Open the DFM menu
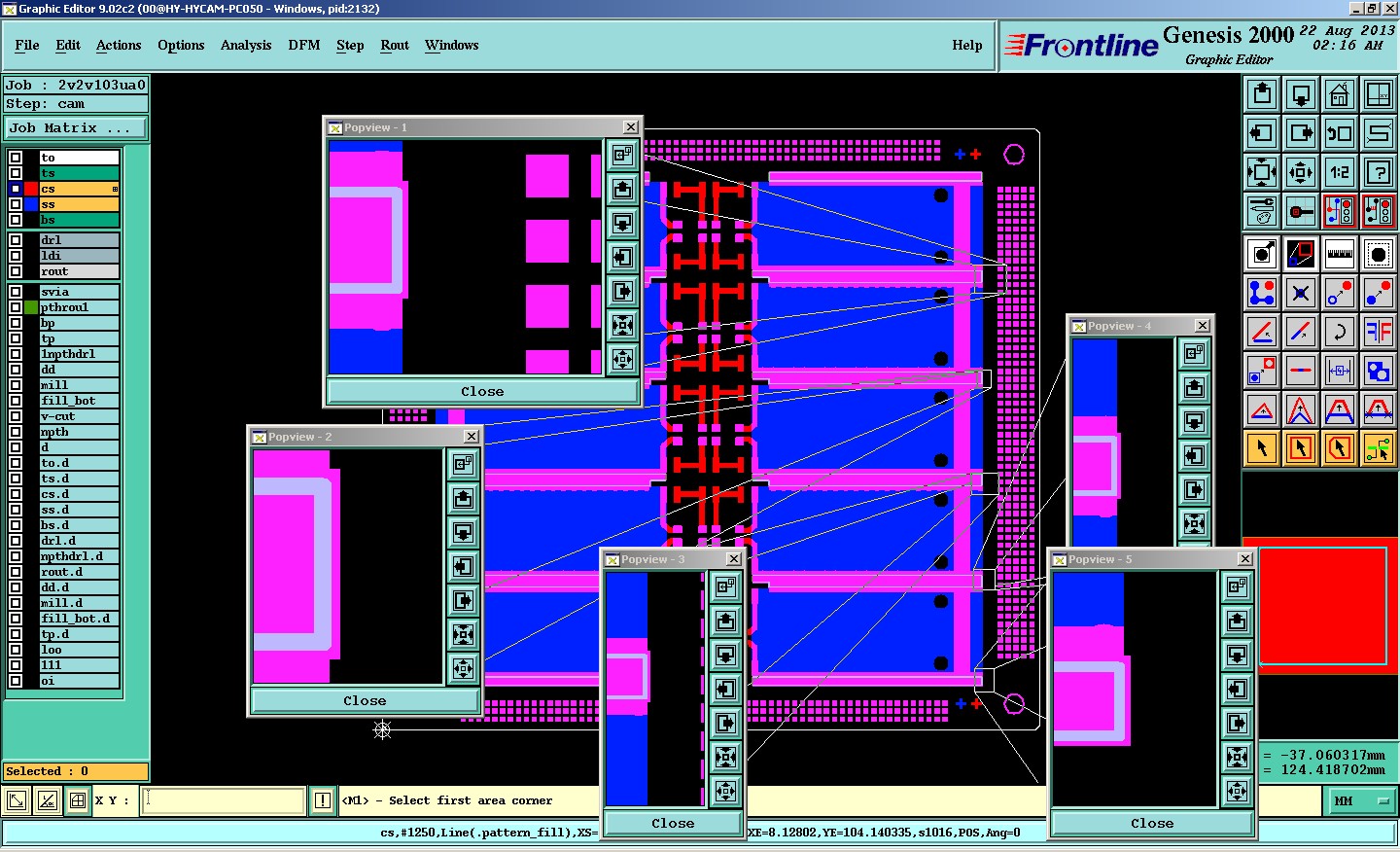The width and height of the screenshot is (1400, 852). [x=304, y=45]
